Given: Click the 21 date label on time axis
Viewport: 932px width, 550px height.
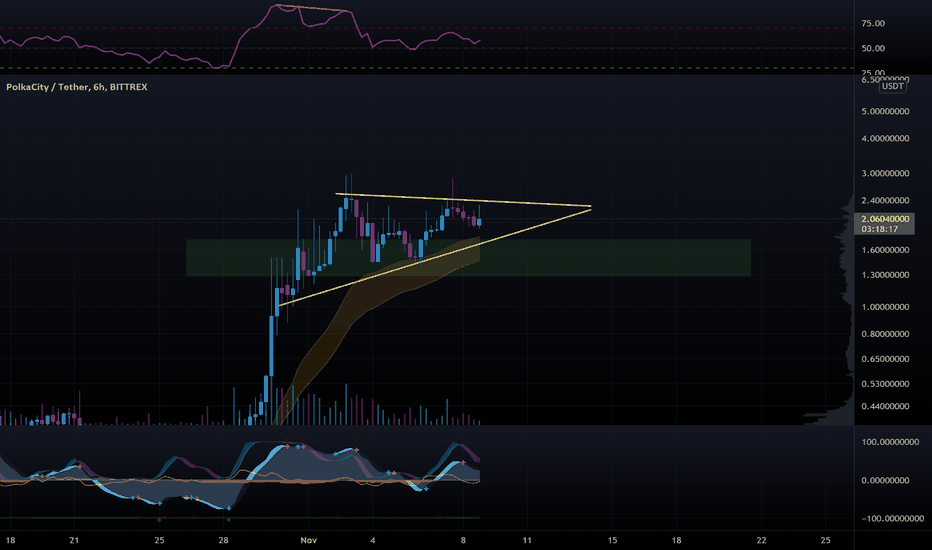Looking at the screenshot, I should point(74,540).
